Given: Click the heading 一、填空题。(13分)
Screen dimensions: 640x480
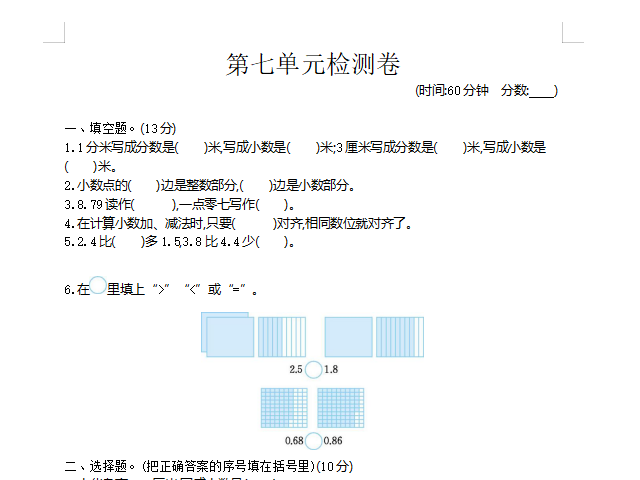Looking at the screenshot, I should 120,128.
